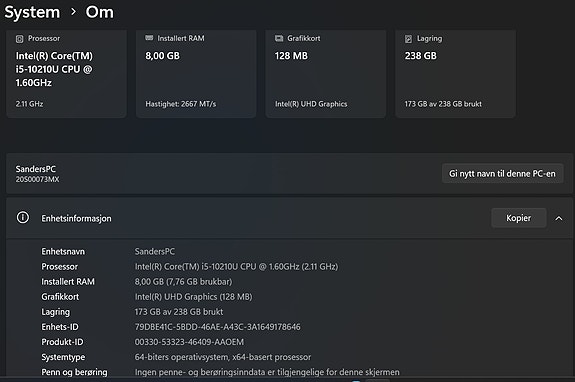The height and width of the screenshot is (382, 575).
Task: Select processor value in Enhetsinformasjon list
Action: point(237,267)
